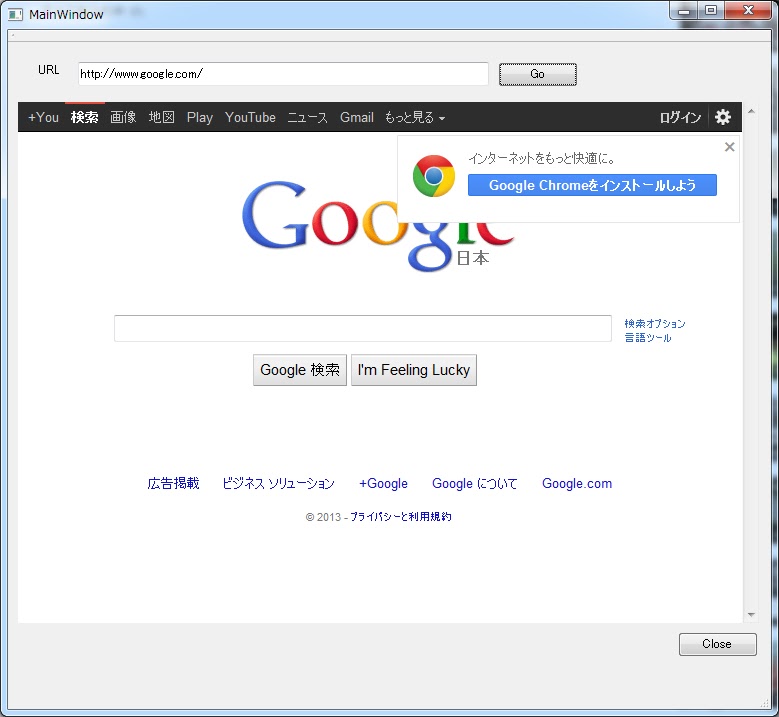Screen dimensions: 779x717
Task: Close the Chrome install promo popup
Action: tap(729, 147)
